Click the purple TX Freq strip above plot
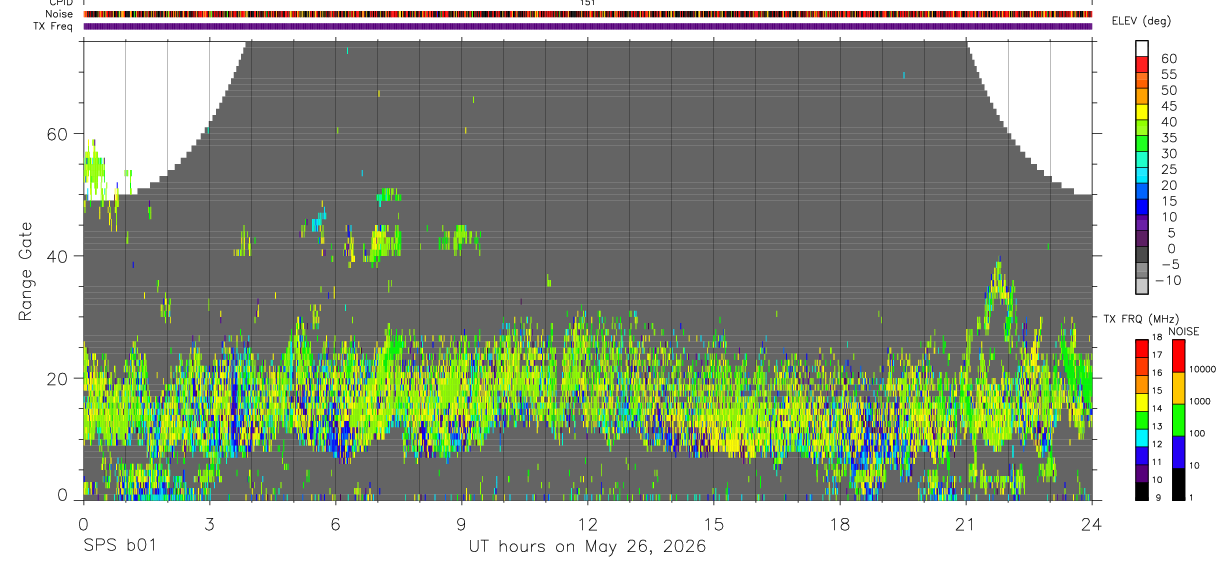Viewport: 1228px width, 567px height. [588, 26]
